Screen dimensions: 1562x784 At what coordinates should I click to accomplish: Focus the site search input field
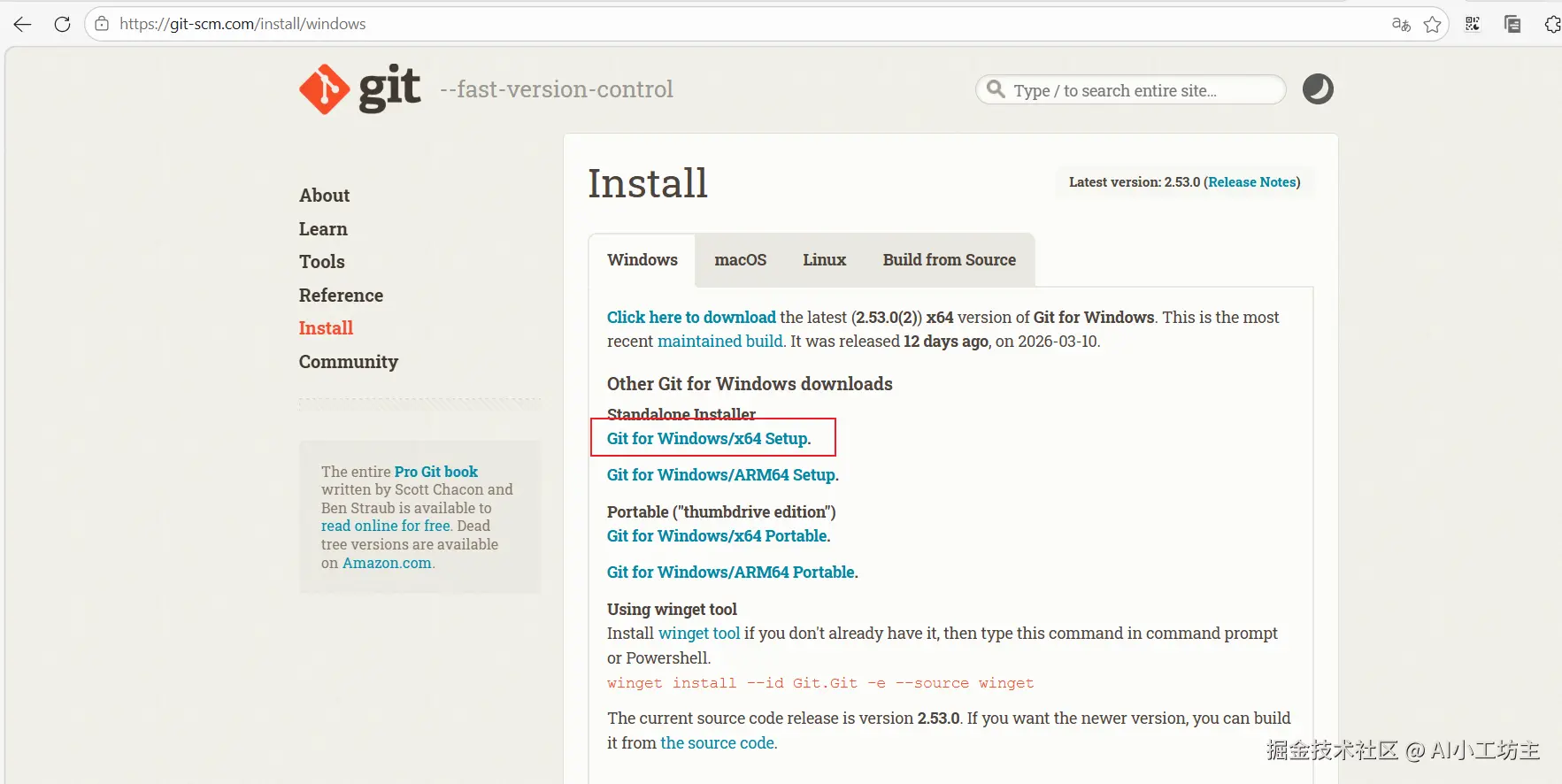[1131, 89]
